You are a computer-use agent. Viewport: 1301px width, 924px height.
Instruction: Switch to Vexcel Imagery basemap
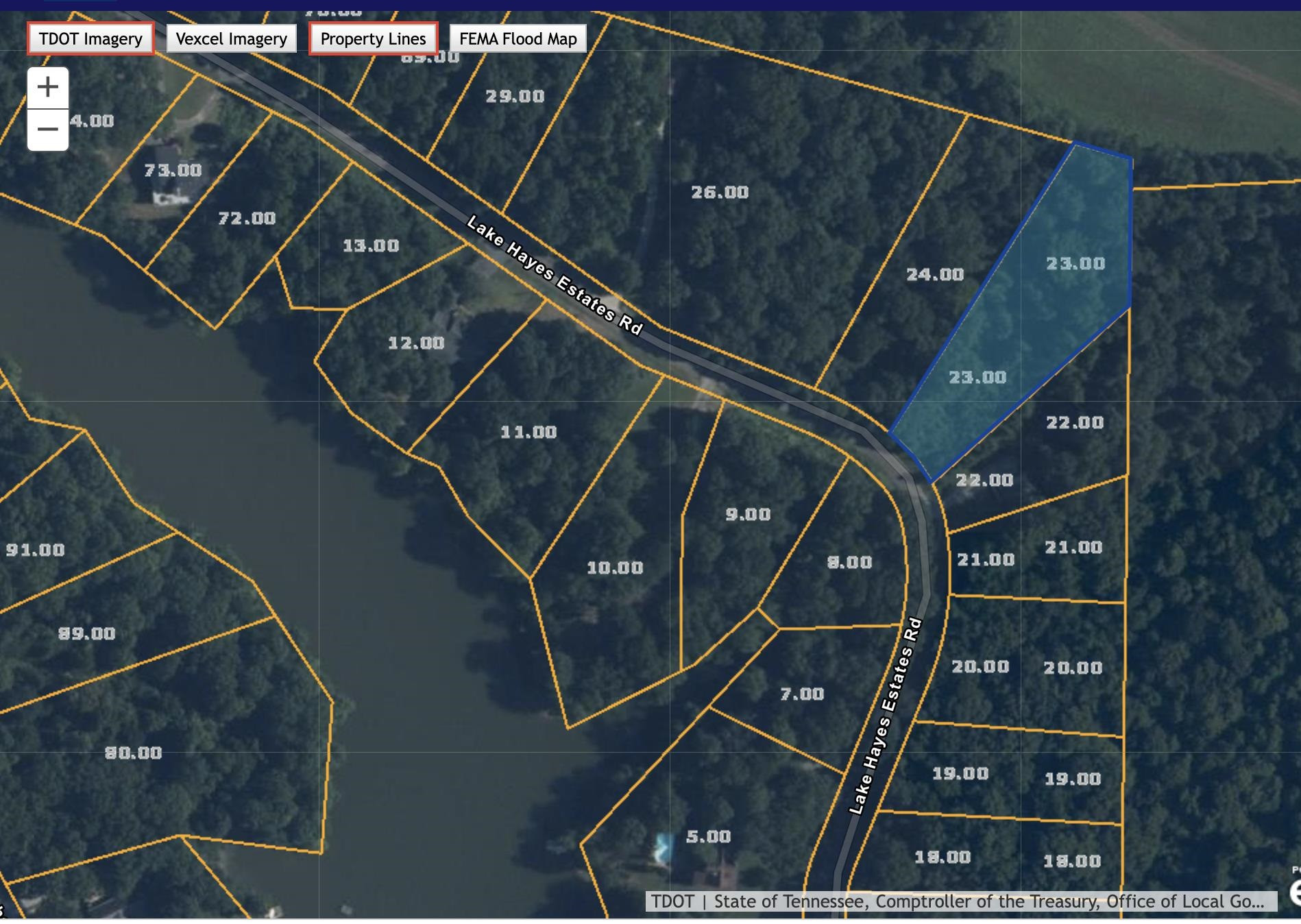(x=231, y=39)
